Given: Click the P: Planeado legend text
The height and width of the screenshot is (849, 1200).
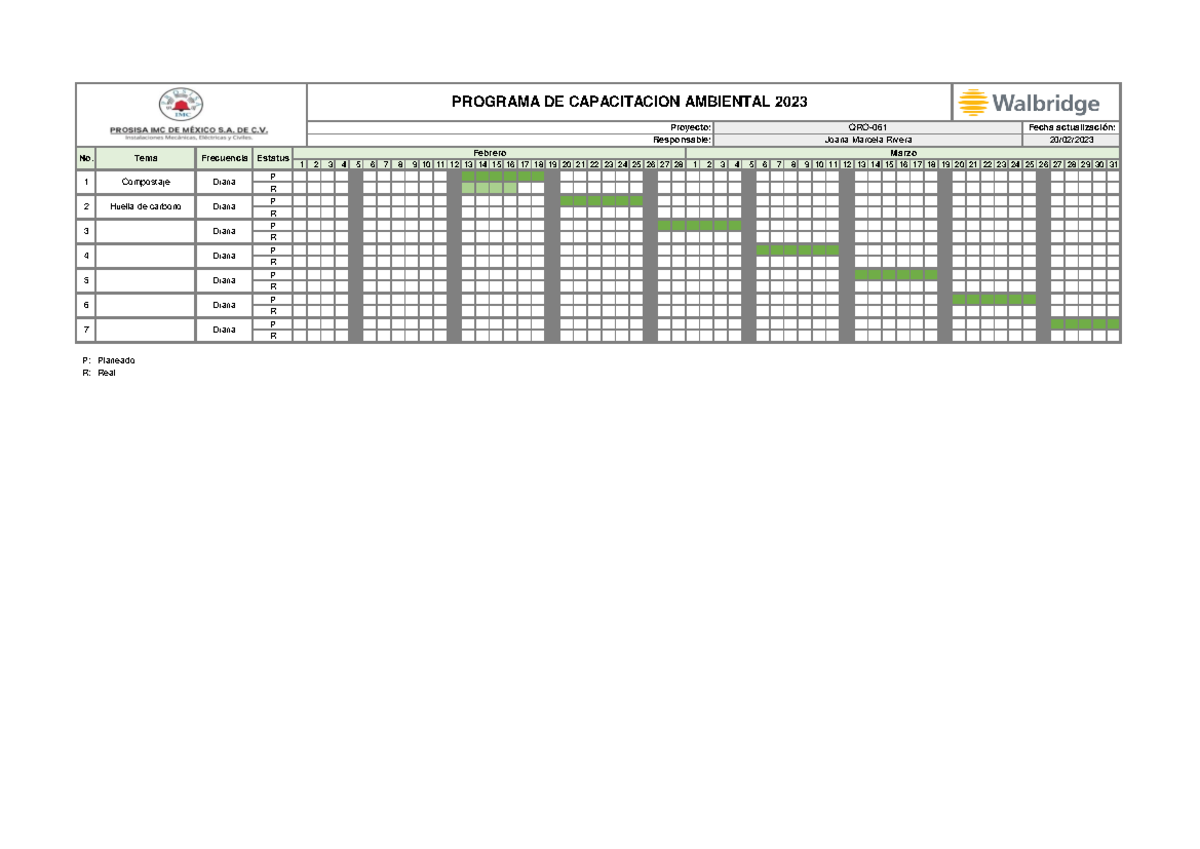Looking at the screenshot, I should [107, 361].
